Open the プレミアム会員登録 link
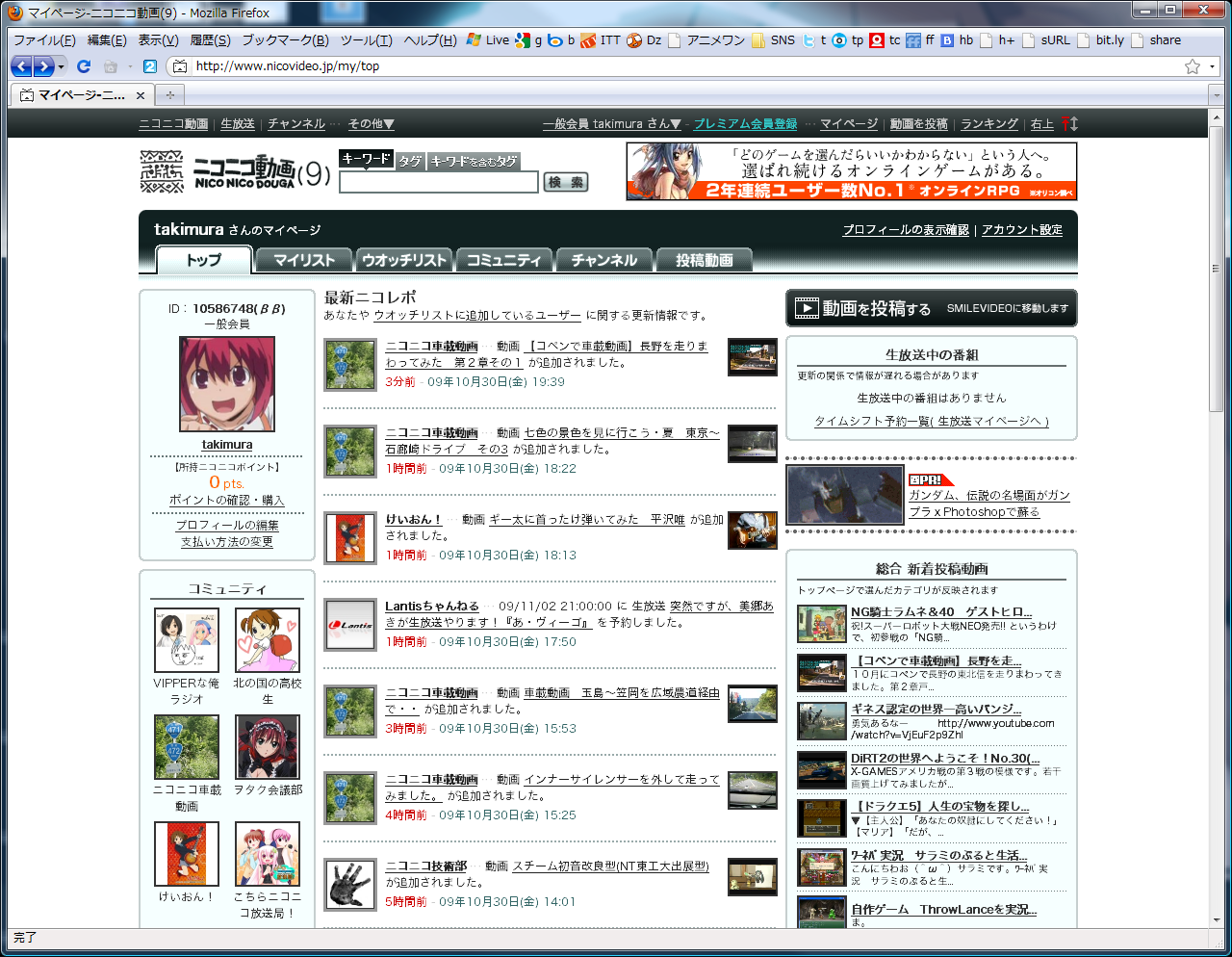This screenshot has width=1232, height=957. (745, 124)
